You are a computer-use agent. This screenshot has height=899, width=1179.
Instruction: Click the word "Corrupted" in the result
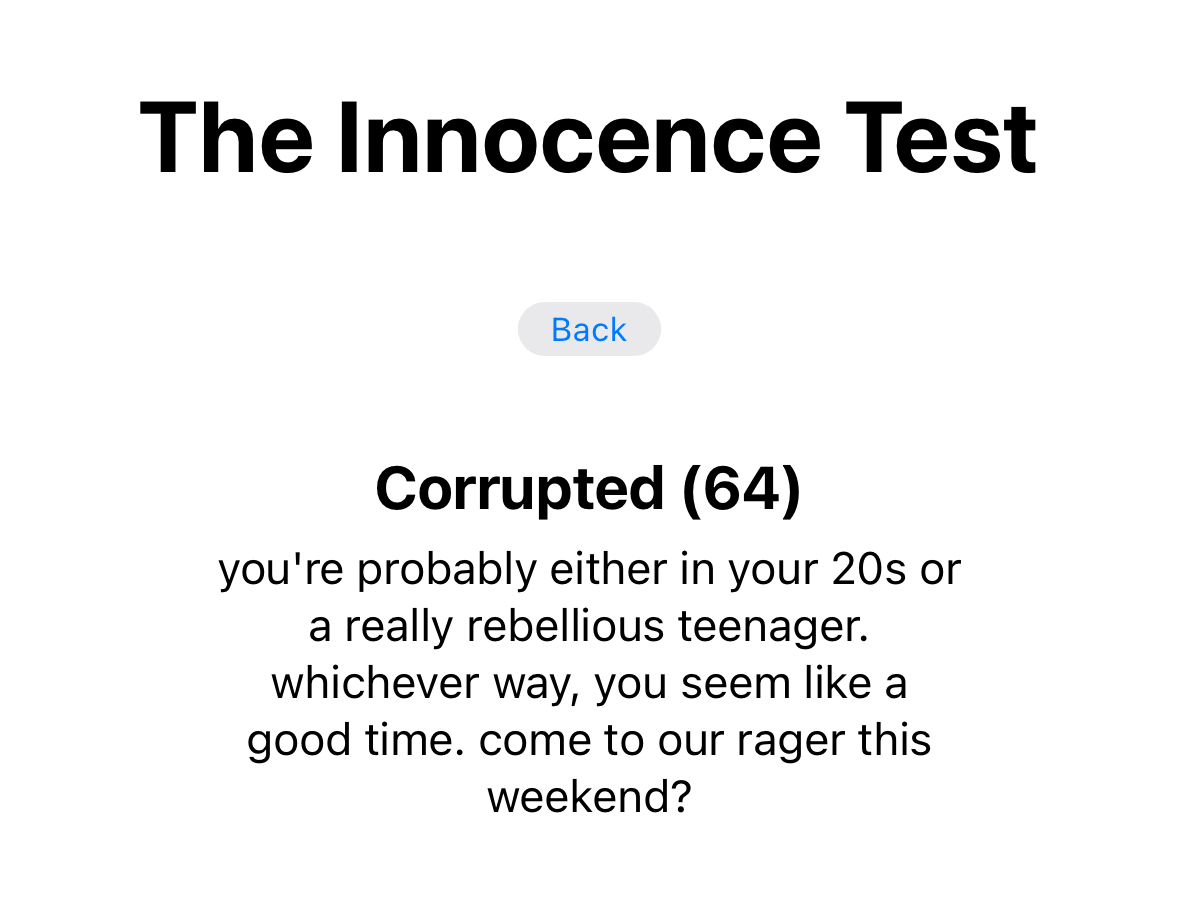(519, 489)
